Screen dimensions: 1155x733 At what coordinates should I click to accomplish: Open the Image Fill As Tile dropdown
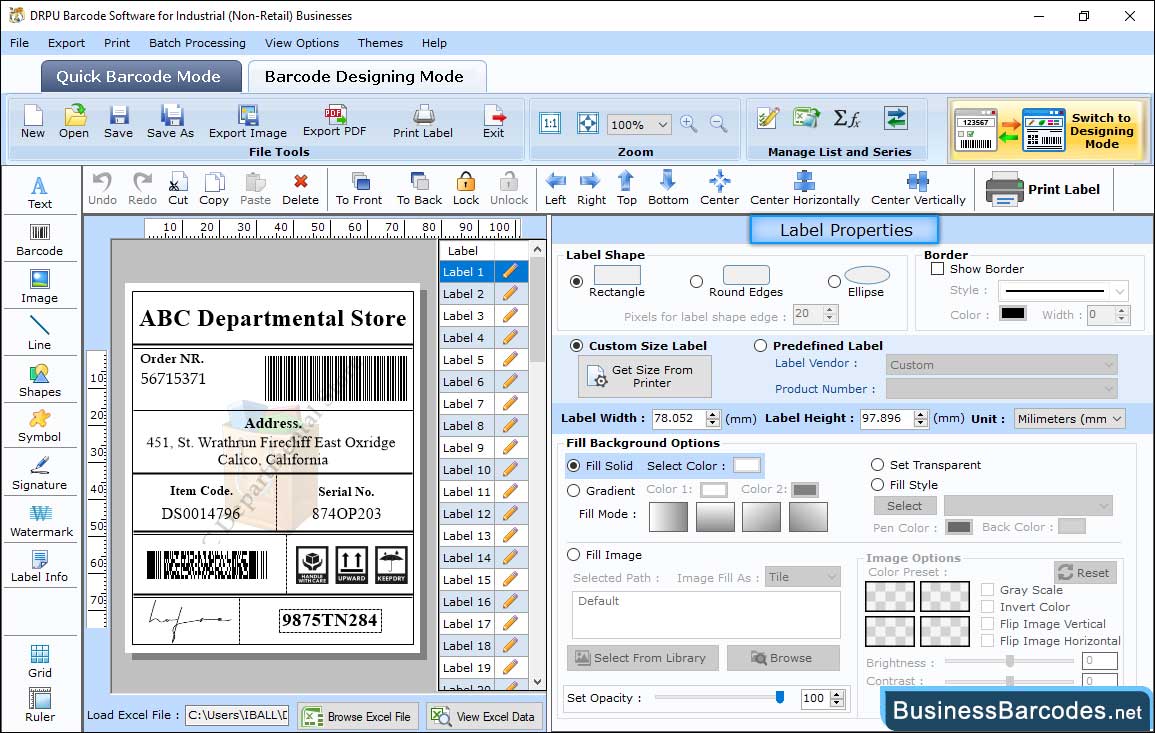802,577
